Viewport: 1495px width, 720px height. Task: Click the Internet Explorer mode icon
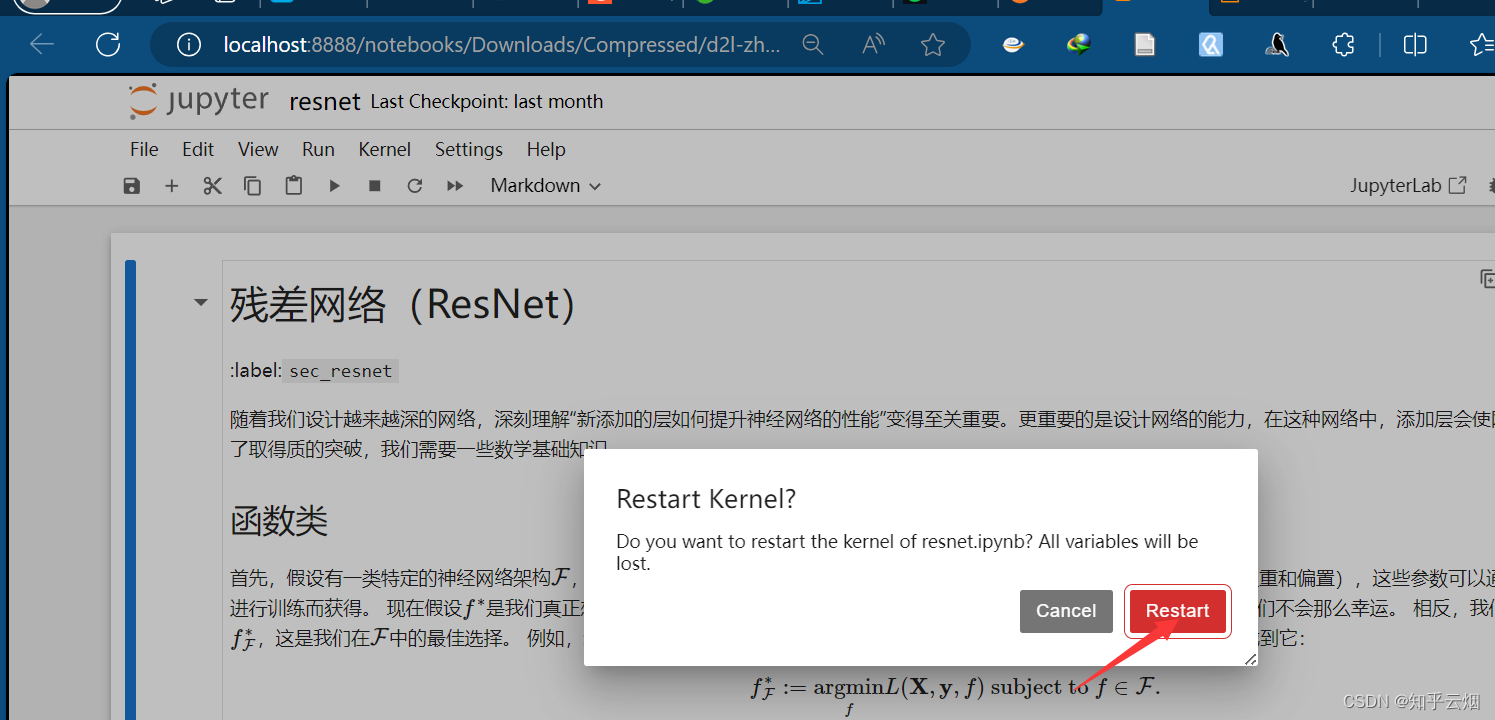(1013, 44)
